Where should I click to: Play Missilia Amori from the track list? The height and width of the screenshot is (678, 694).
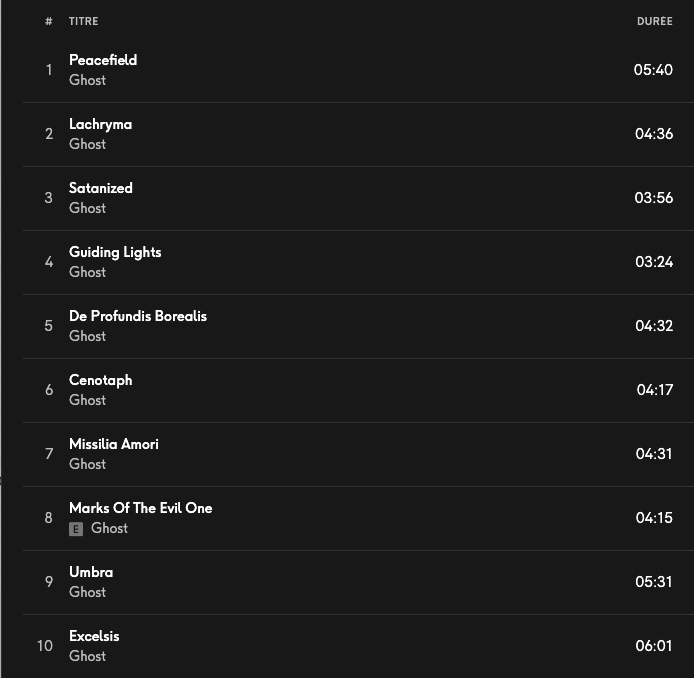(114, 444)
